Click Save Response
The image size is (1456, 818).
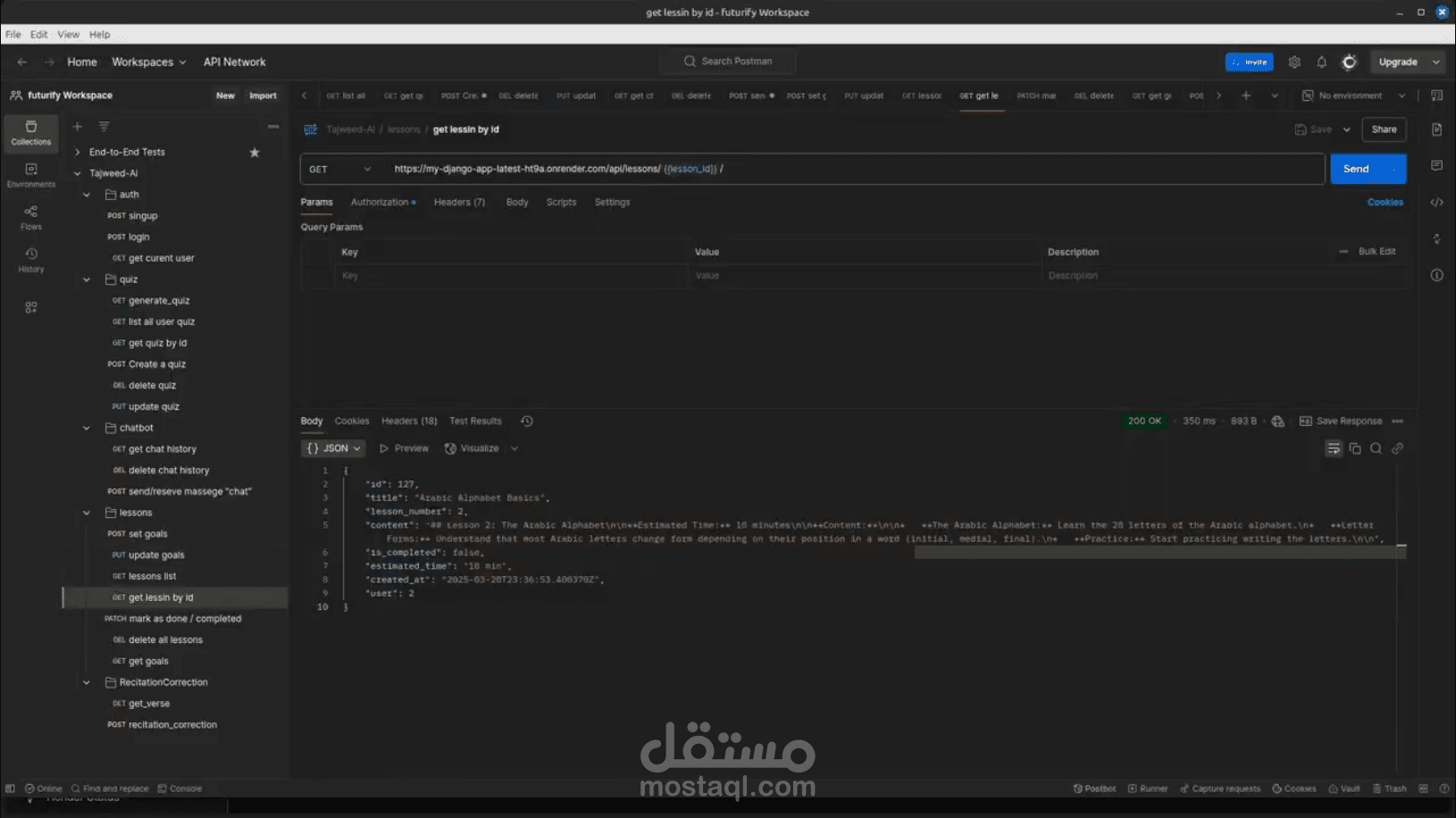(x=1341, y=421)
